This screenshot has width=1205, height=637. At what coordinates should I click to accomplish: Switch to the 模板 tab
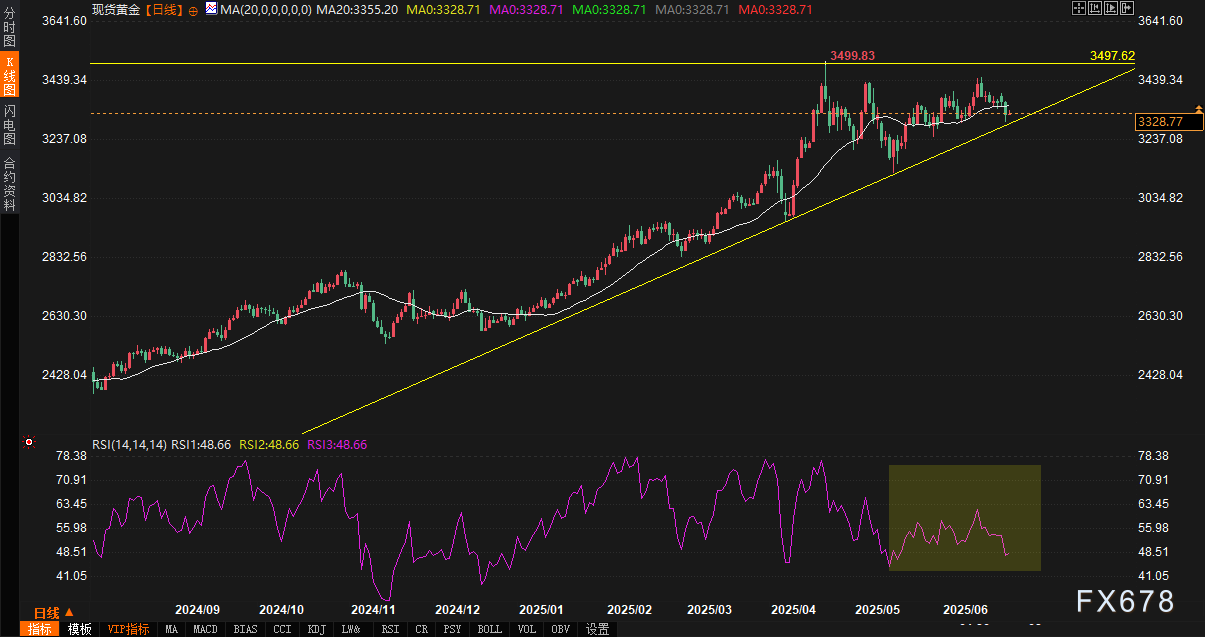click(x=80, y=629)
